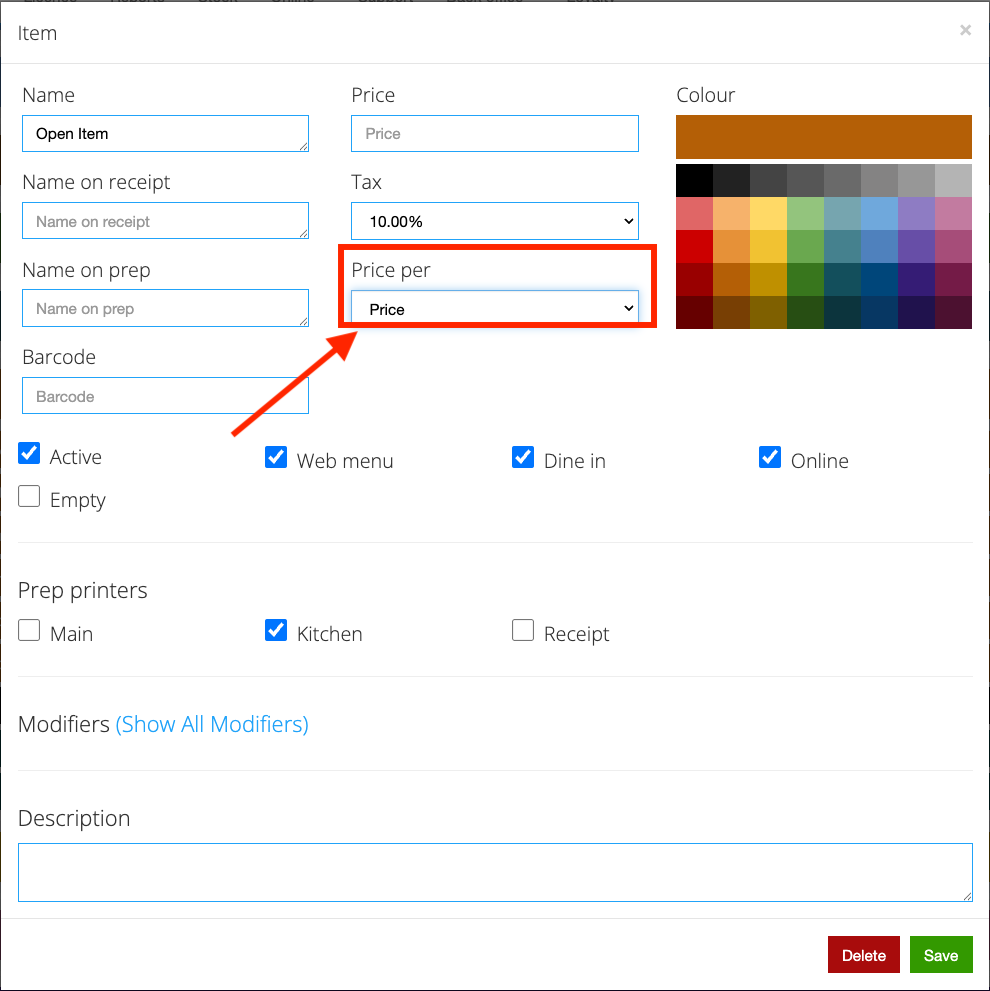990x991 pixels.
Task: Click into the Description text area
Action: (495, 872)
